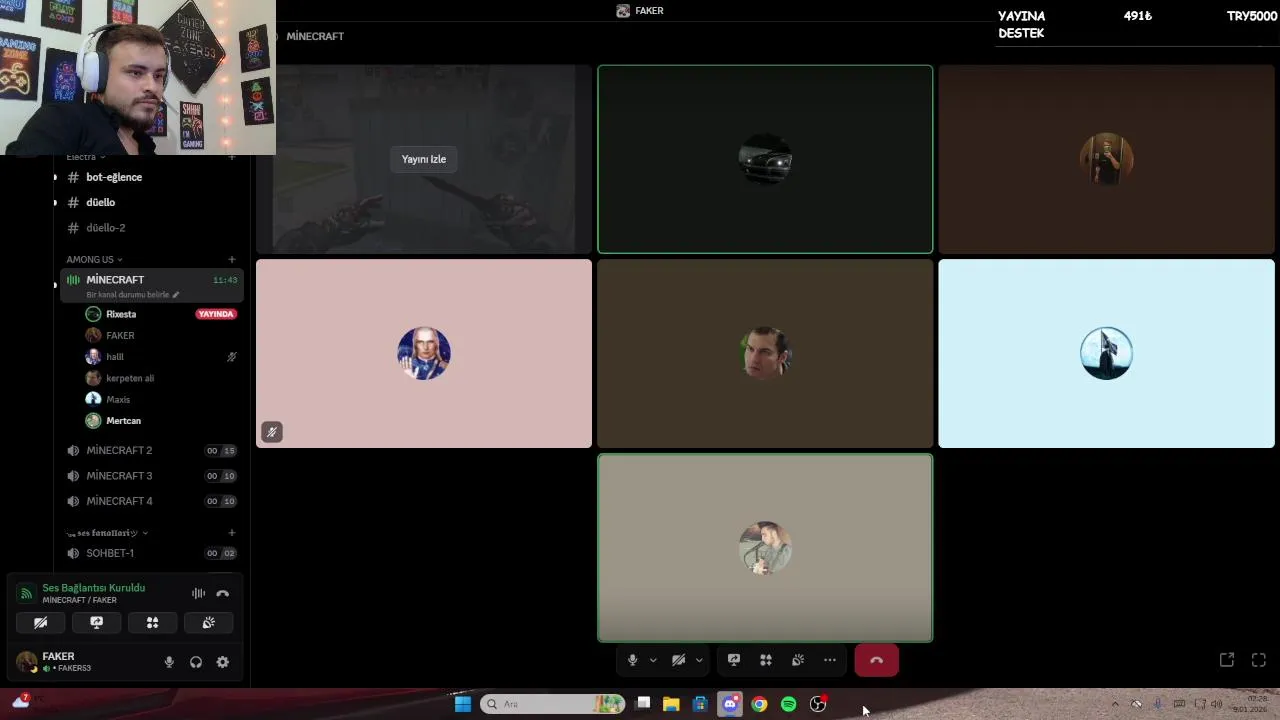Open soundboard button in voice panel
The image size is (1280, 720).
pos(208,622)
